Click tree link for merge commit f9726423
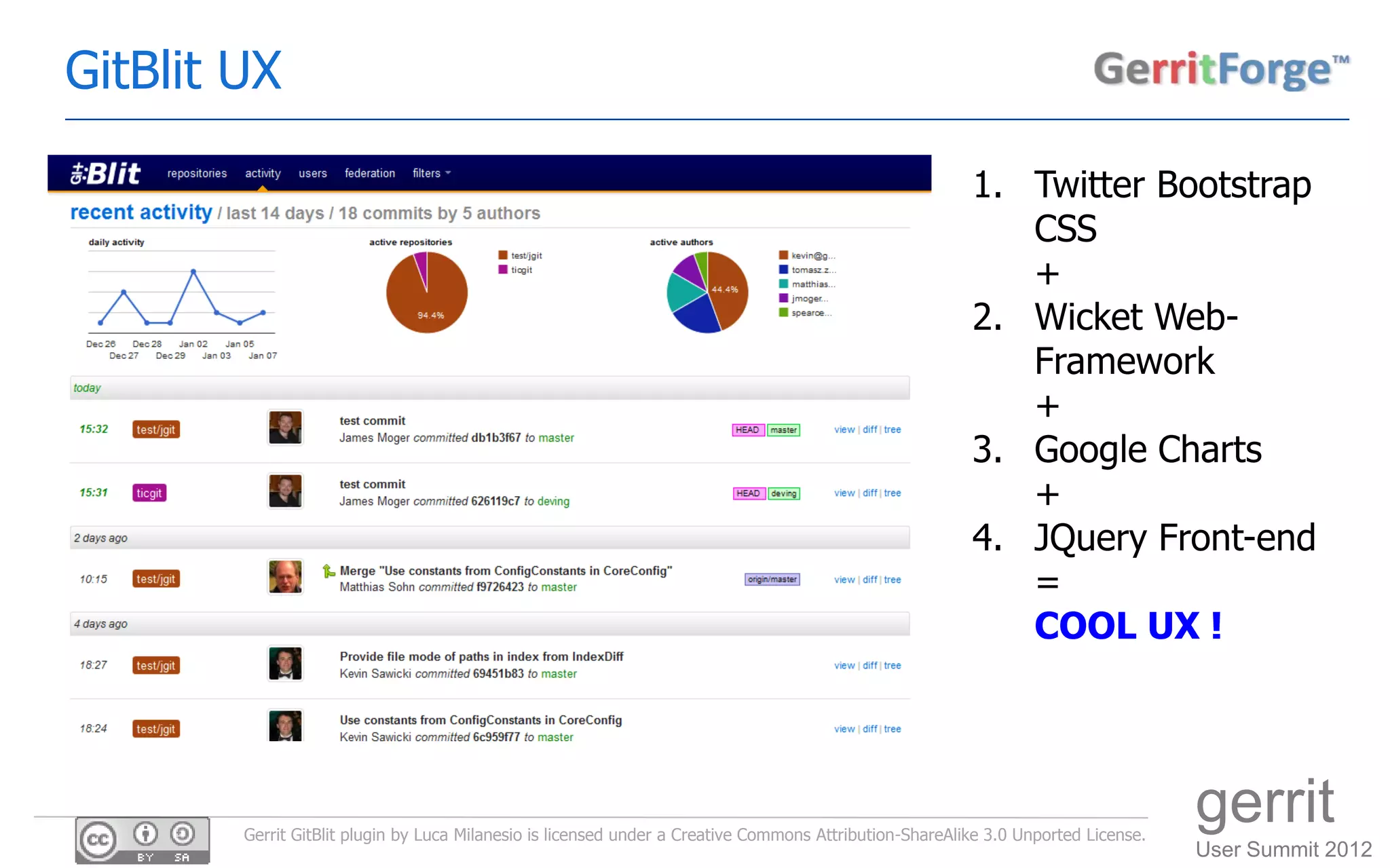Screen dimensions: 1390x868 point(893,580)
